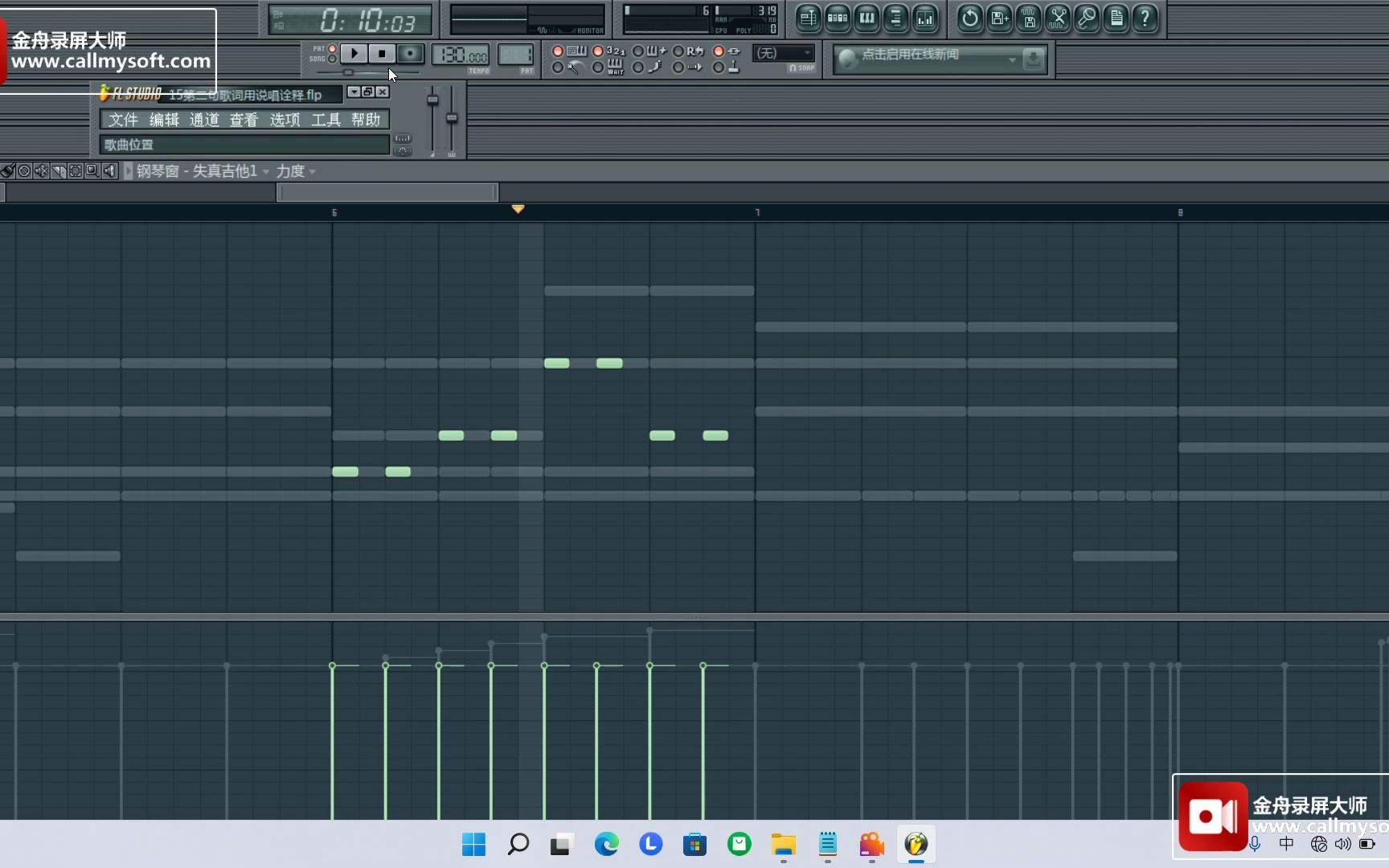Open the Step Sequencer icon

click(x=838, y=18)
